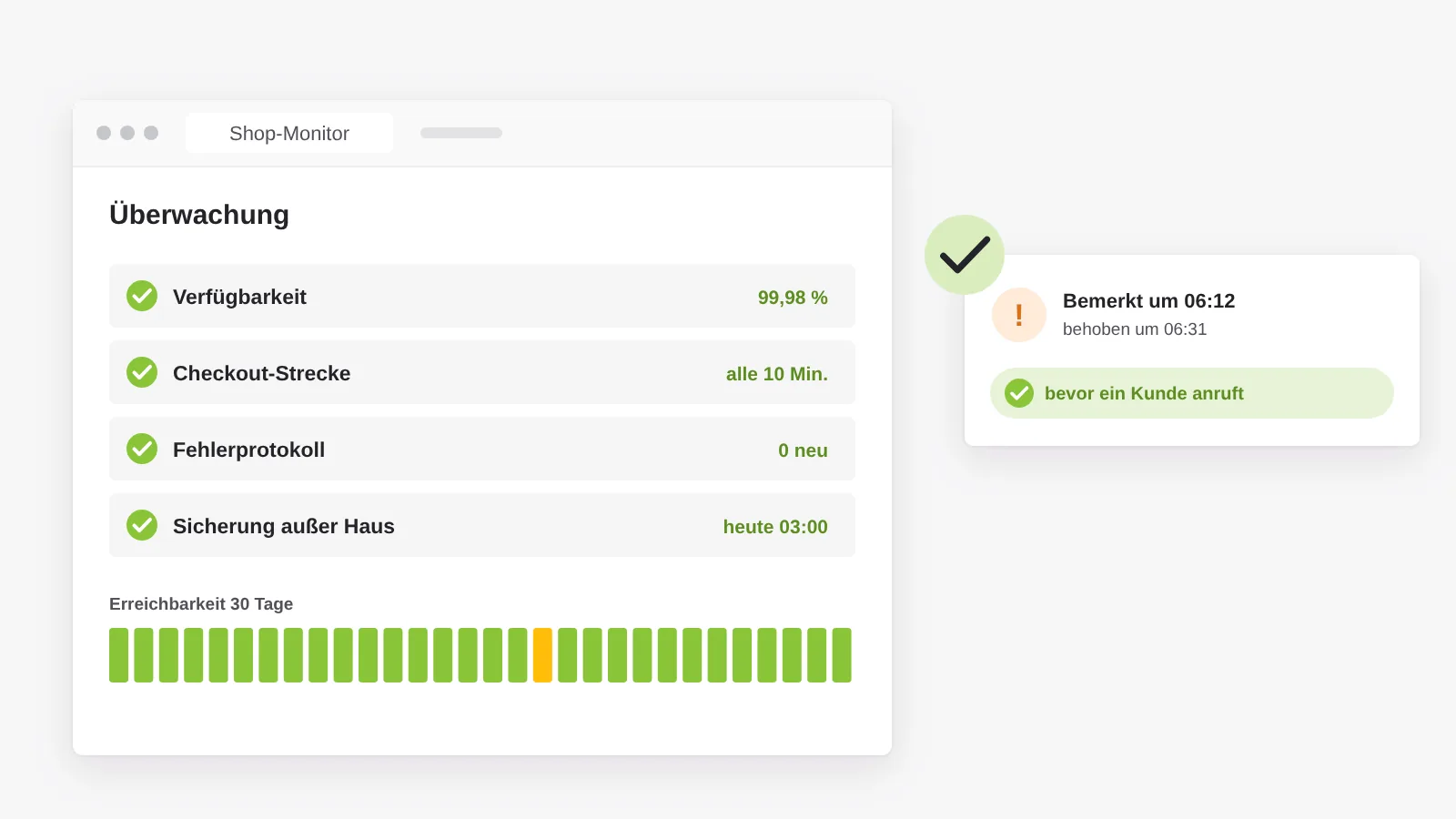Screen dimensions: 1456x819
Task: Click the large black checkmark badge
Action: 965,255
